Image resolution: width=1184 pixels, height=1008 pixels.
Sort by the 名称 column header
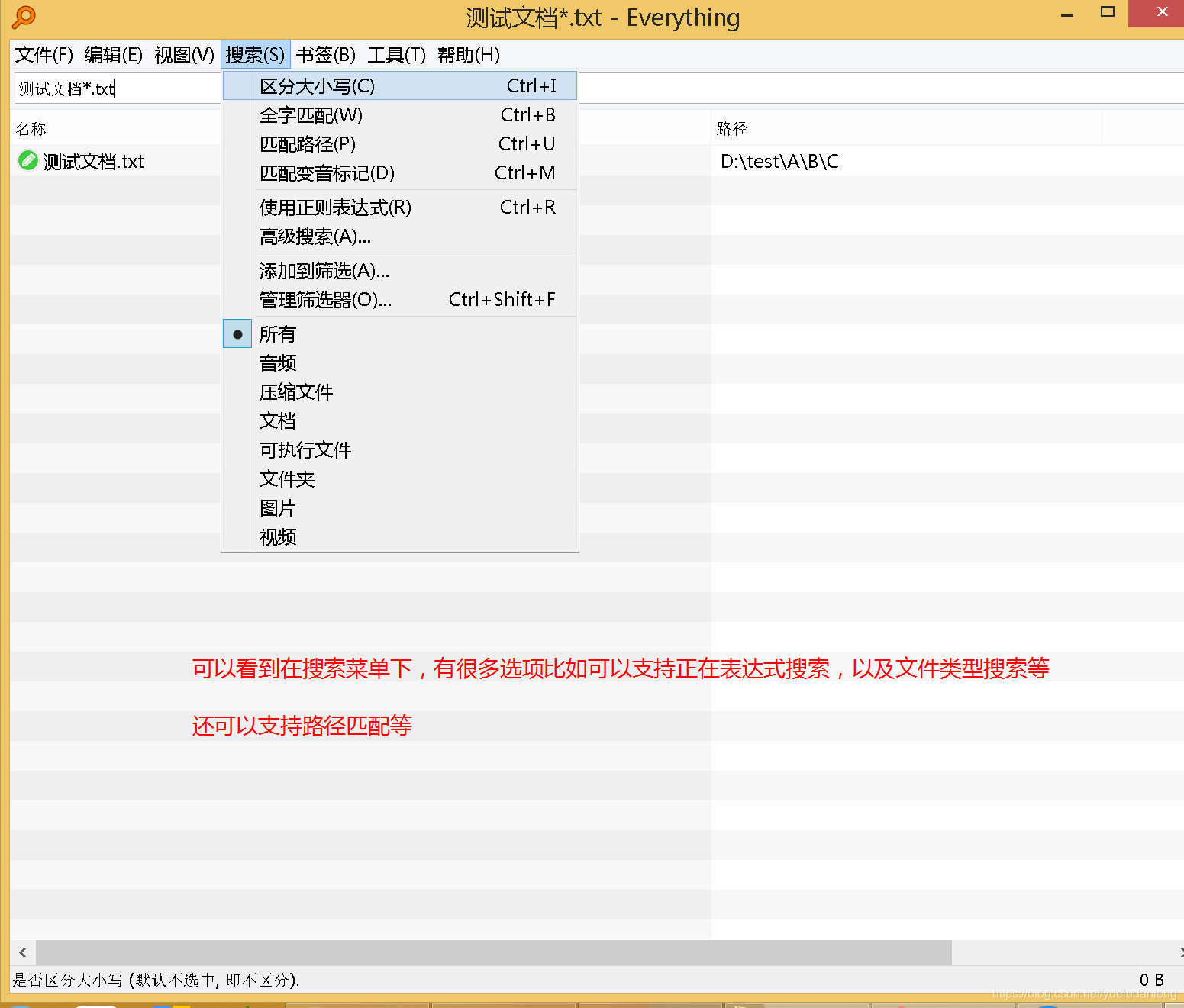tap(360, 128)
